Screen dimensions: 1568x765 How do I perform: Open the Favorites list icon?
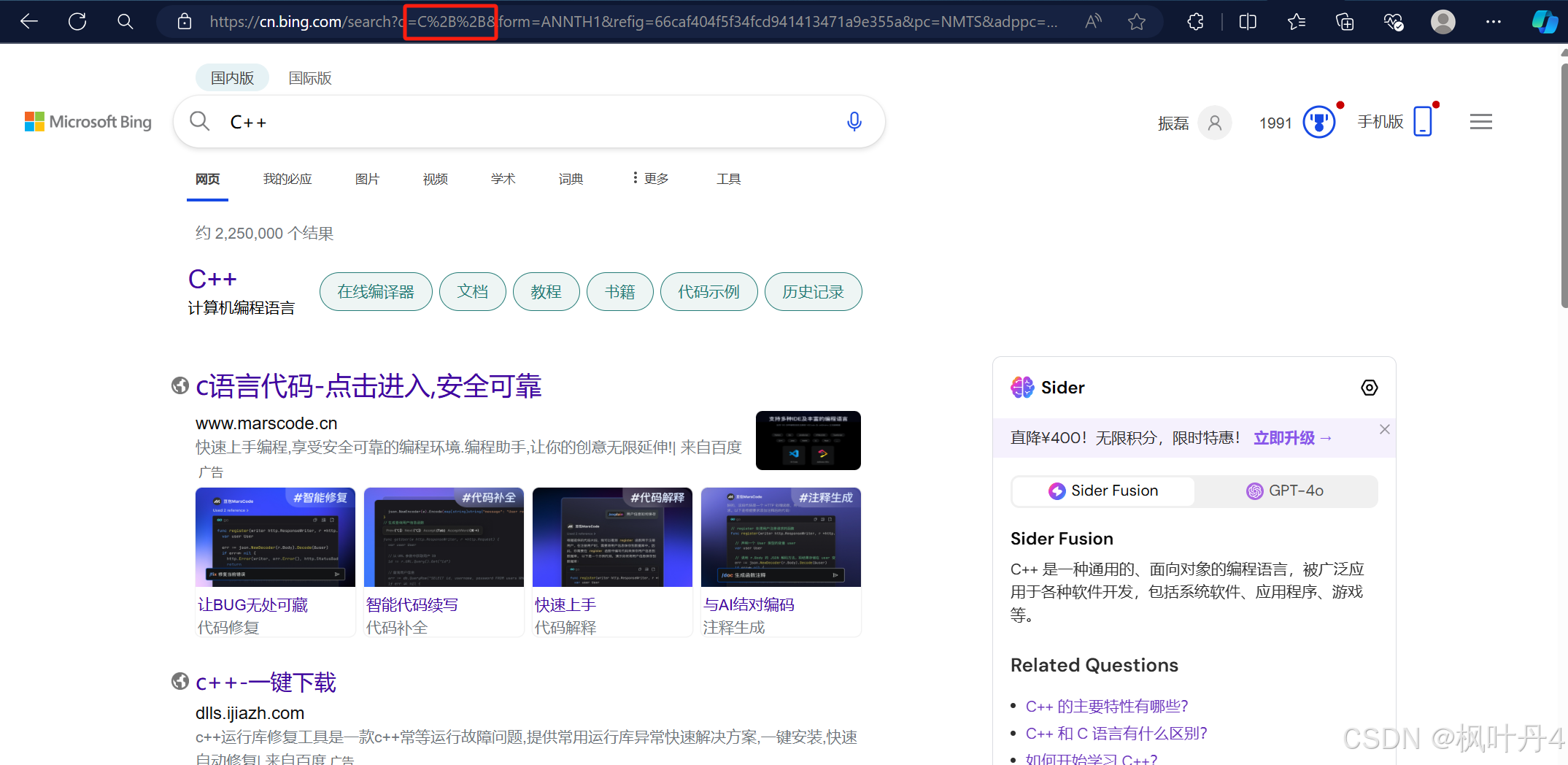pyautogui.click(x=1297, y=22)
